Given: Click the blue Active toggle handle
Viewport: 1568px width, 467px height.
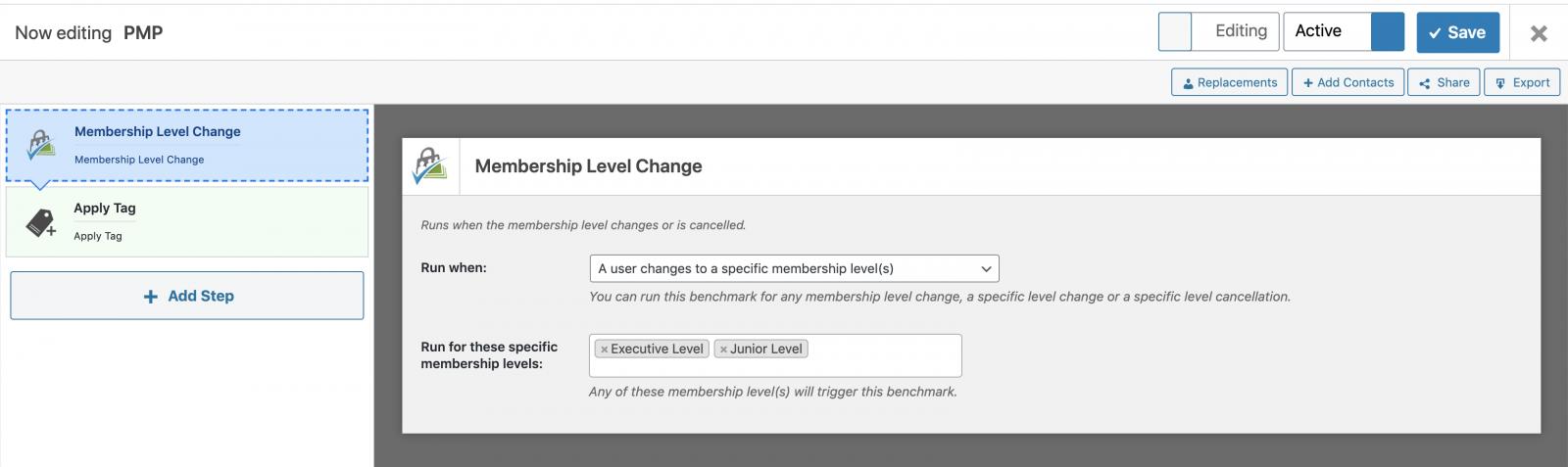Looking at the screenshot, I should (x=1388, y=31).
